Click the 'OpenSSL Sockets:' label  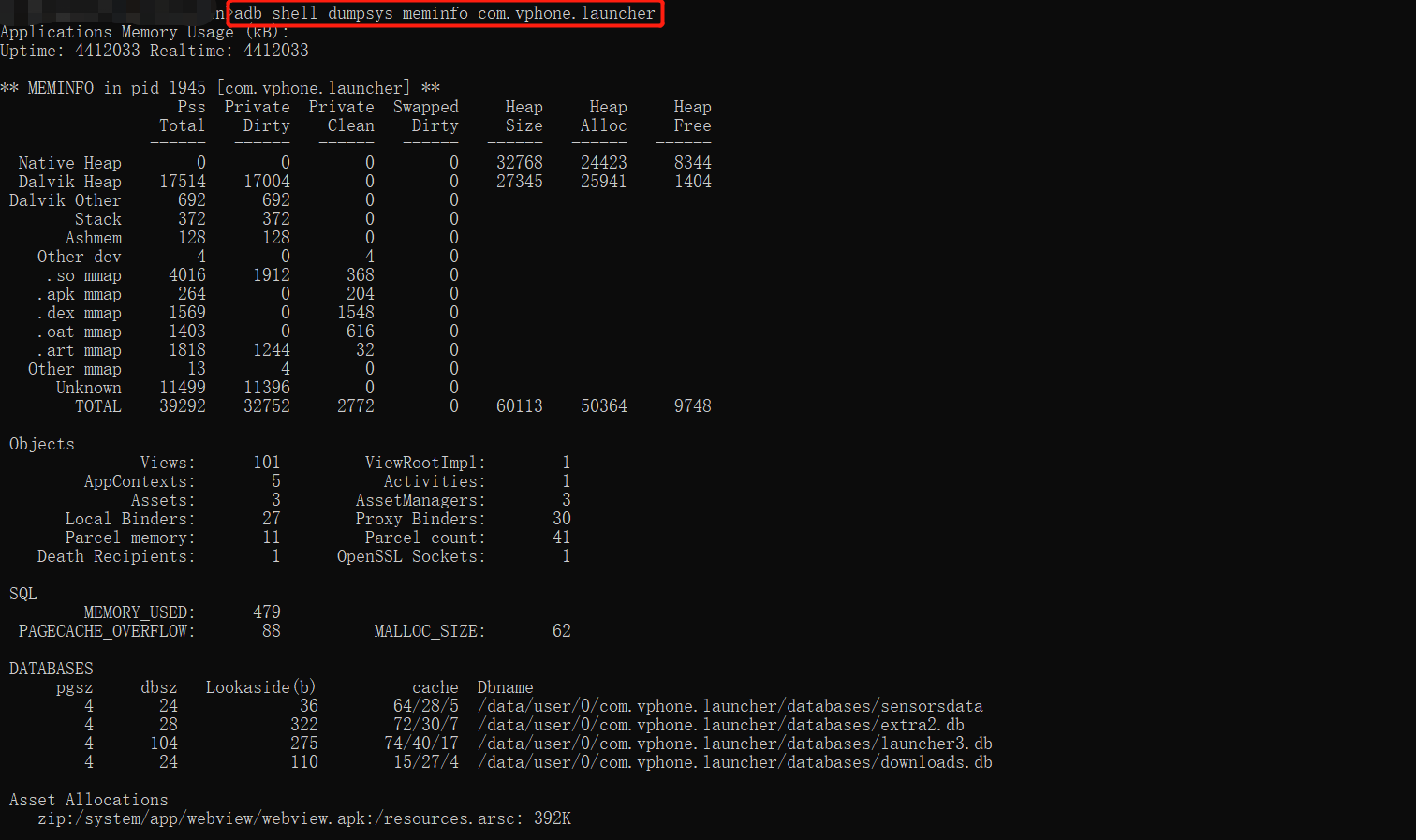[x=412, y=556]
